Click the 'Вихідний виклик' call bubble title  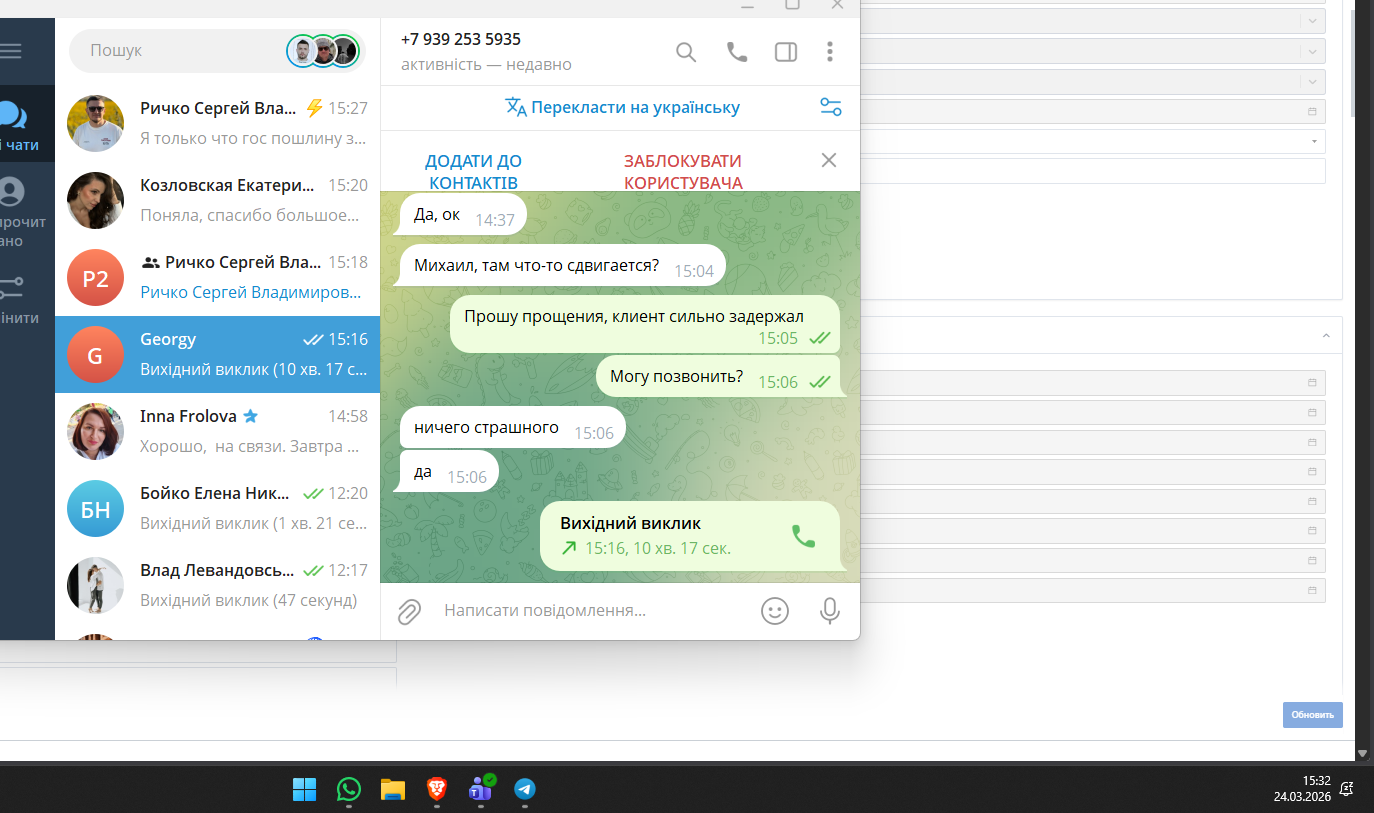631,523
